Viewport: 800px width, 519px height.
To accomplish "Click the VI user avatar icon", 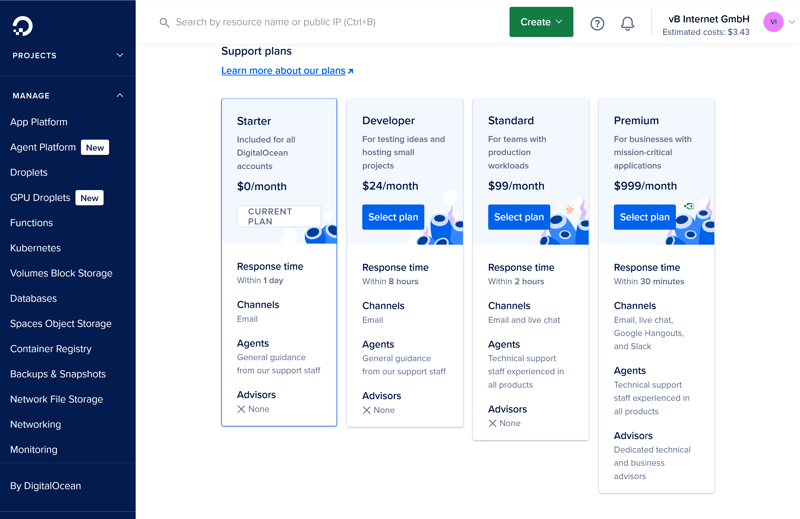I will click(x=773, y=22).
